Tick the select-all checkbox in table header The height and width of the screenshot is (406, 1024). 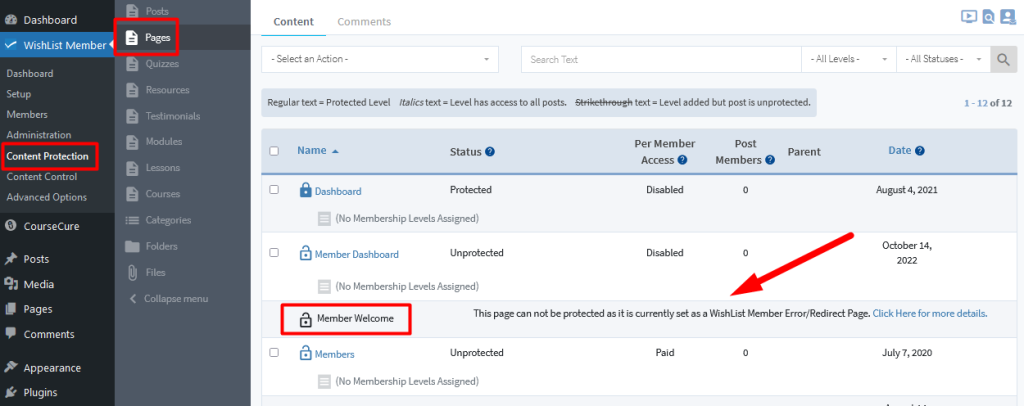(x=274, y=151)
